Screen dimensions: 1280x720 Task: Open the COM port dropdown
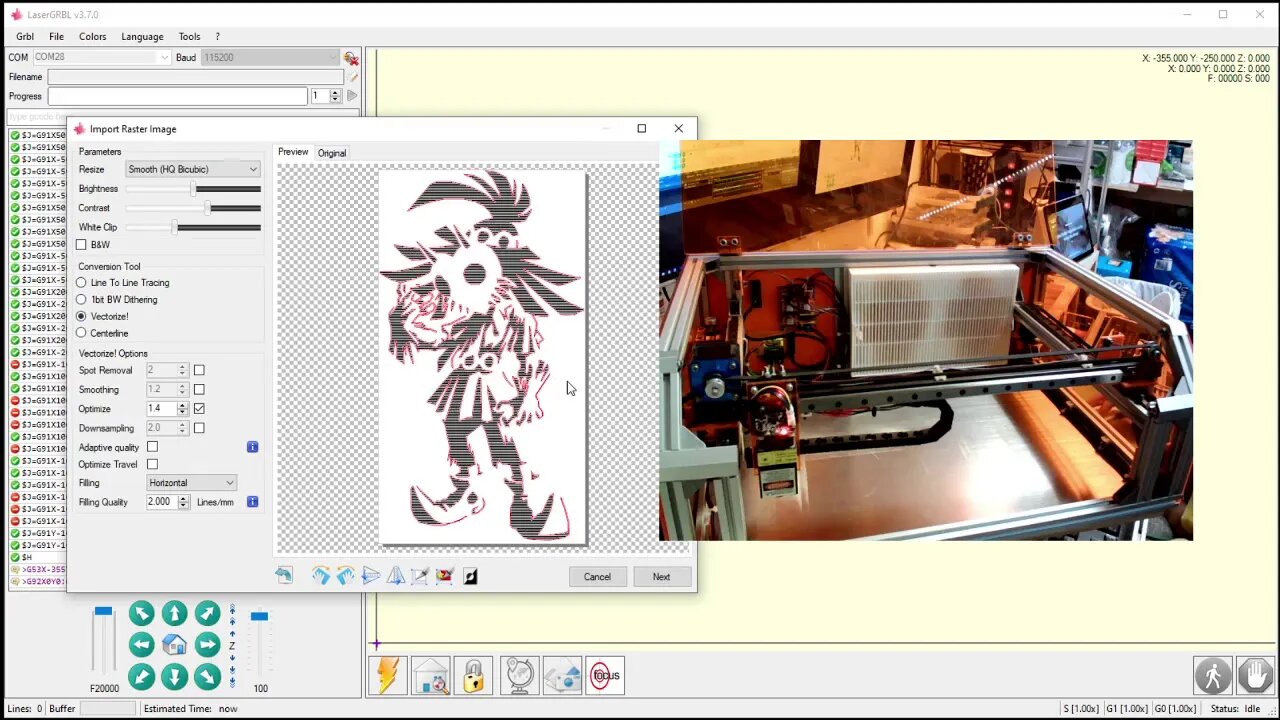pos(102,58)
